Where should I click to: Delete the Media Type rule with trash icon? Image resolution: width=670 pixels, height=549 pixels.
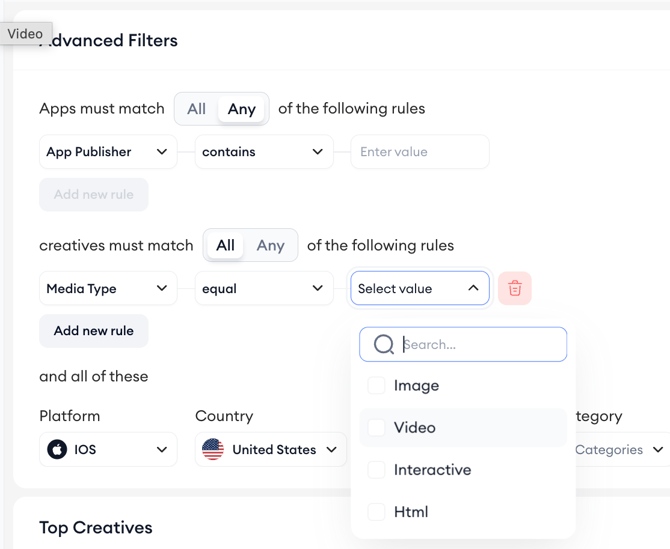[514, 288]
